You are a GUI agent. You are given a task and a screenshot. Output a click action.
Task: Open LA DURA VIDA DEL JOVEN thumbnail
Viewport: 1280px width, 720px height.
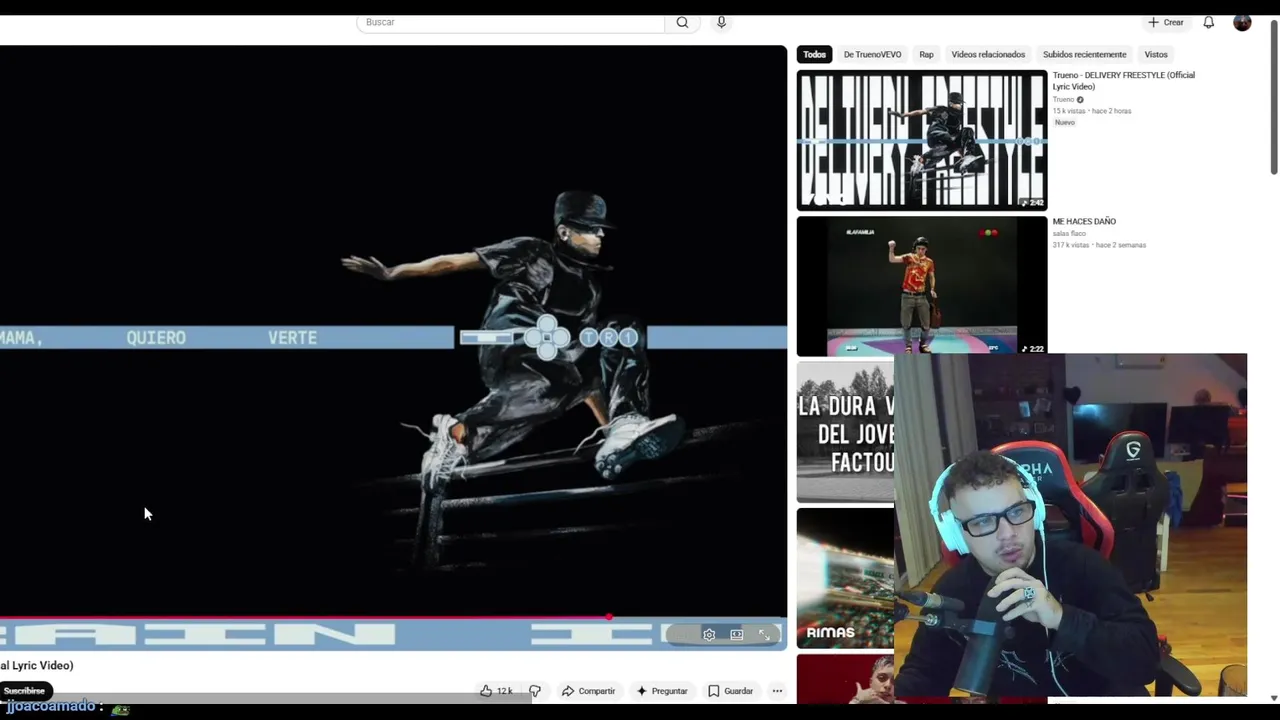click(845, 432)
